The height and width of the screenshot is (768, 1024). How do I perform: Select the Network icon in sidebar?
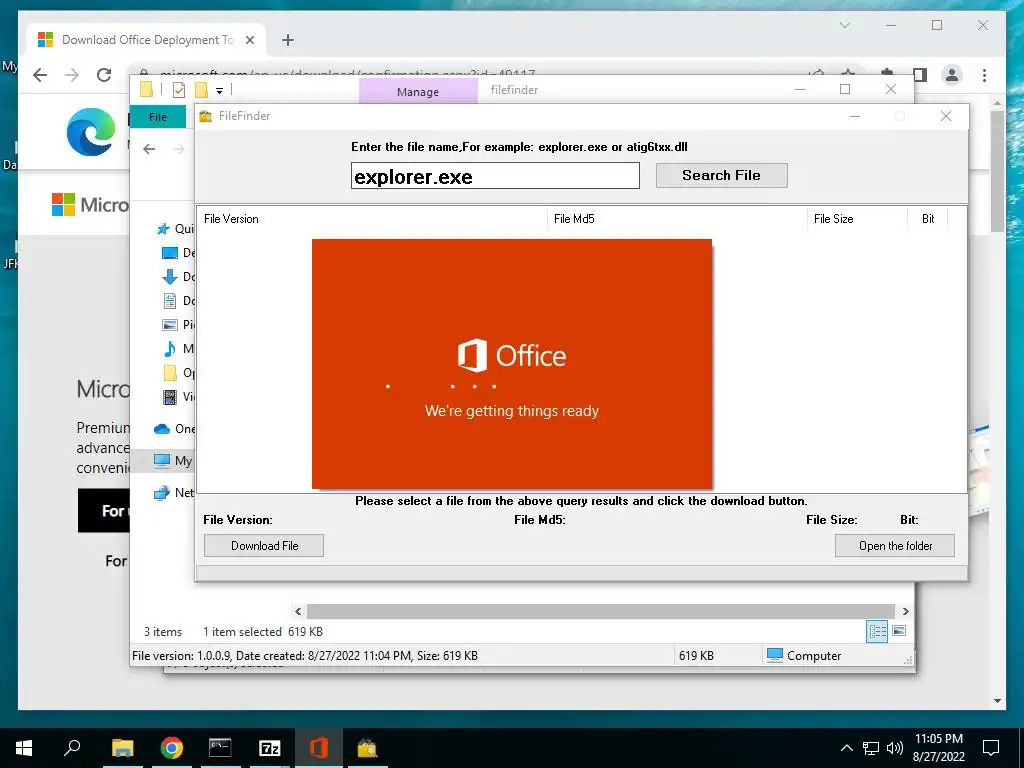(162, 492)
